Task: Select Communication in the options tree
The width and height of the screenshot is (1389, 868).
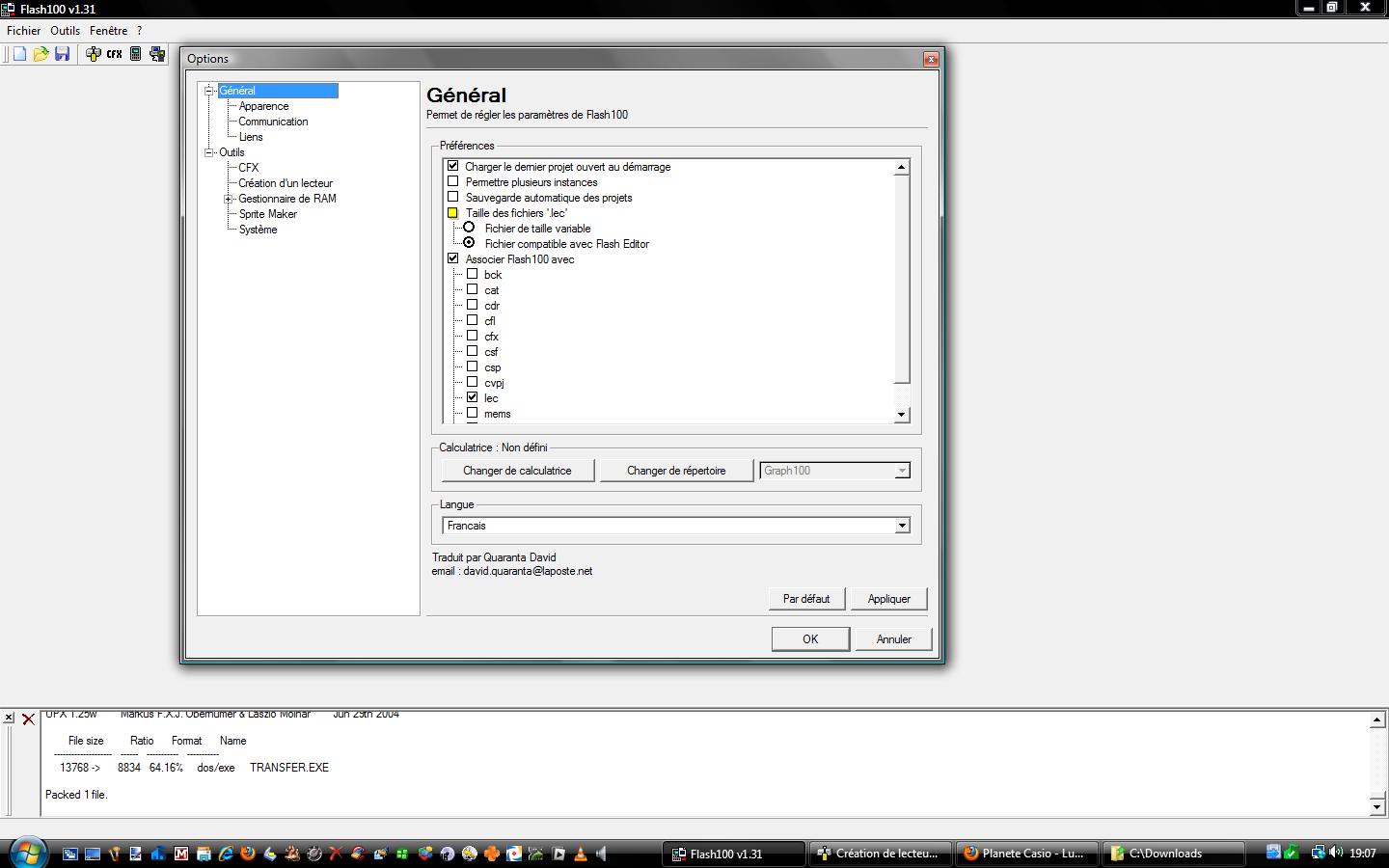Action: pos(273,122)
